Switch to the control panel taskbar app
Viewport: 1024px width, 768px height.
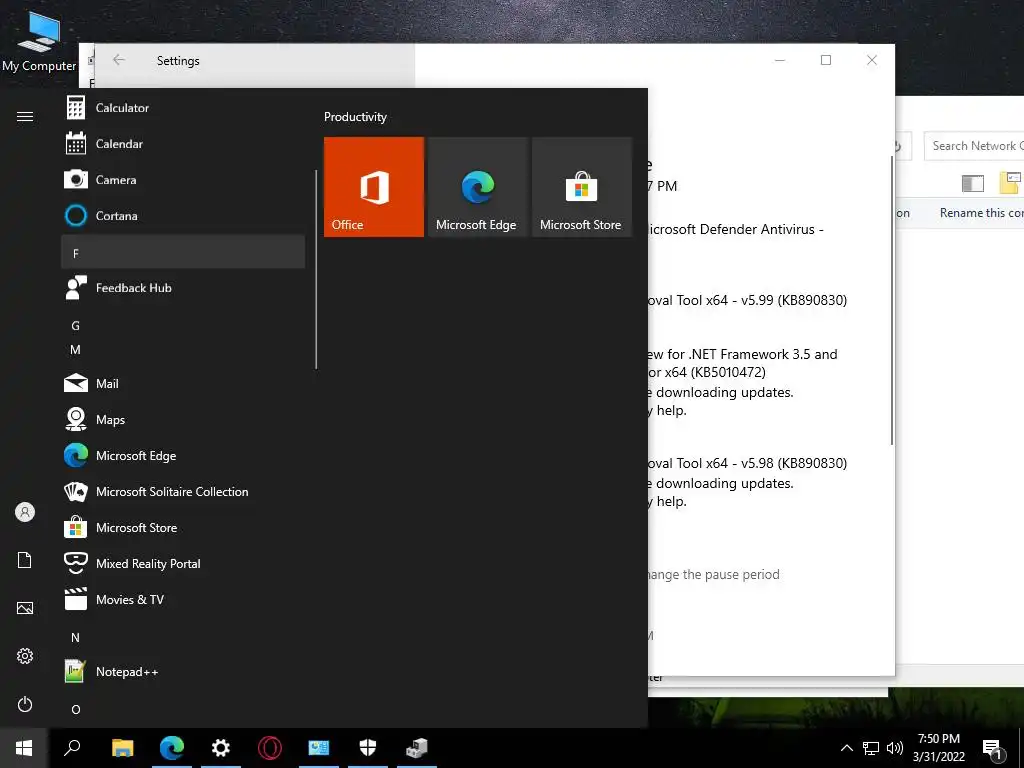click(x=319, y=748)
